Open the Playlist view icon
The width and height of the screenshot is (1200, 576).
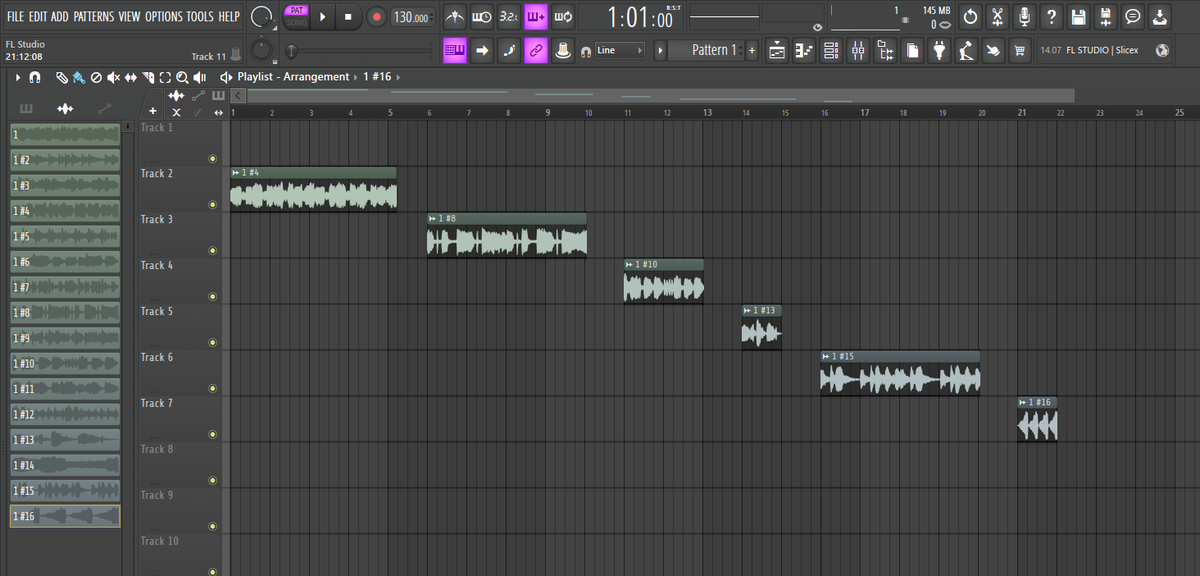(777, 50)
